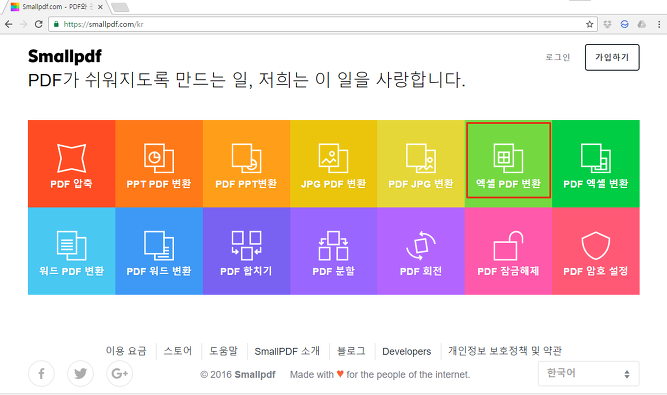Open the Facebook social icon
The width and height of the screenshot is (667, 395).
pyautogui.click(x=41, y=374)
